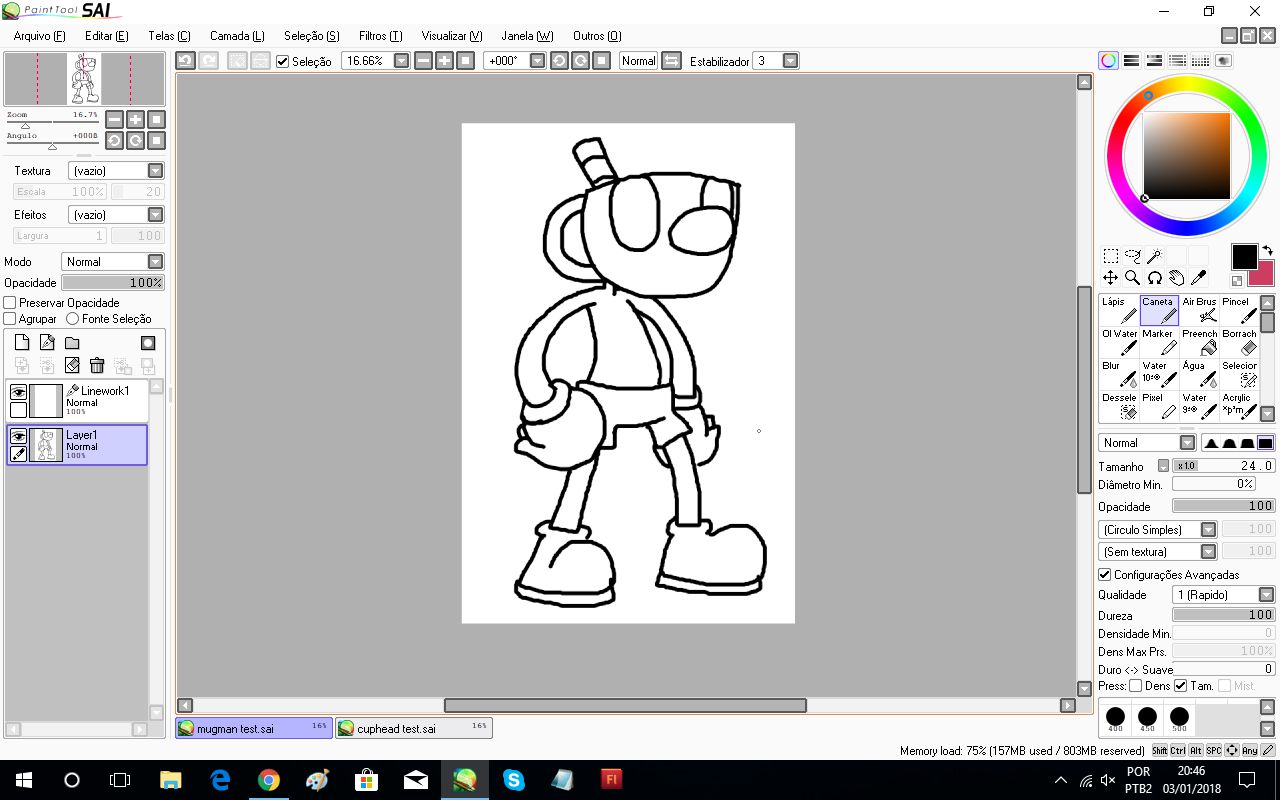Click the Tamanho size value field
The height and width of the screenshot is (800, 1280).
pos(1223,466)
